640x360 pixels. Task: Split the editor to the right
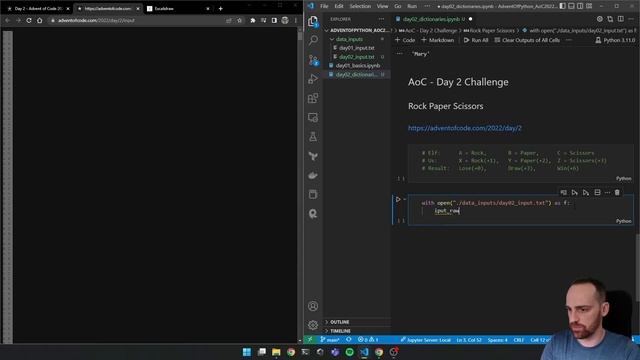pos(620,19)
